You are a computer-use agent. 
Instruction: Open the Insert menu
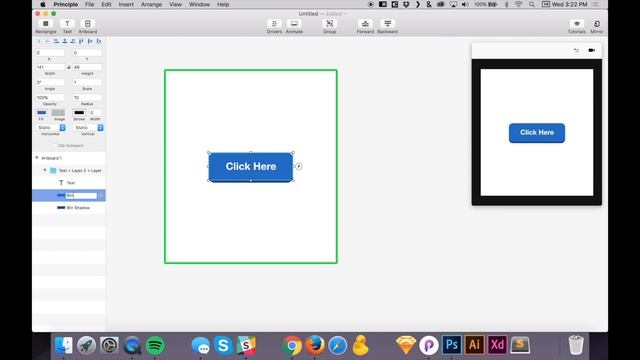126,4
